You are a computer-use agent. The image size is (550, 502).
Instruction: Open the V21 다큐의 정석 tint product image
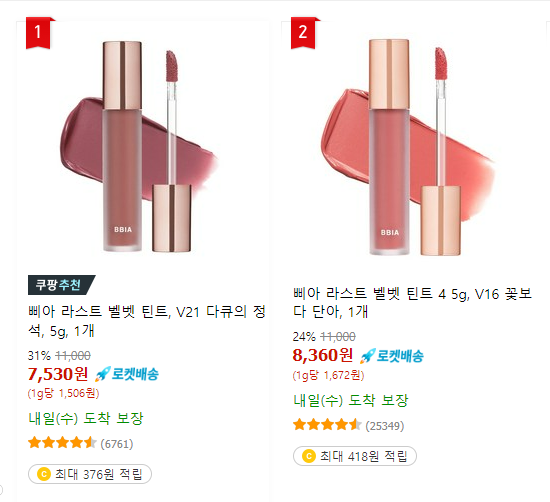140,147
